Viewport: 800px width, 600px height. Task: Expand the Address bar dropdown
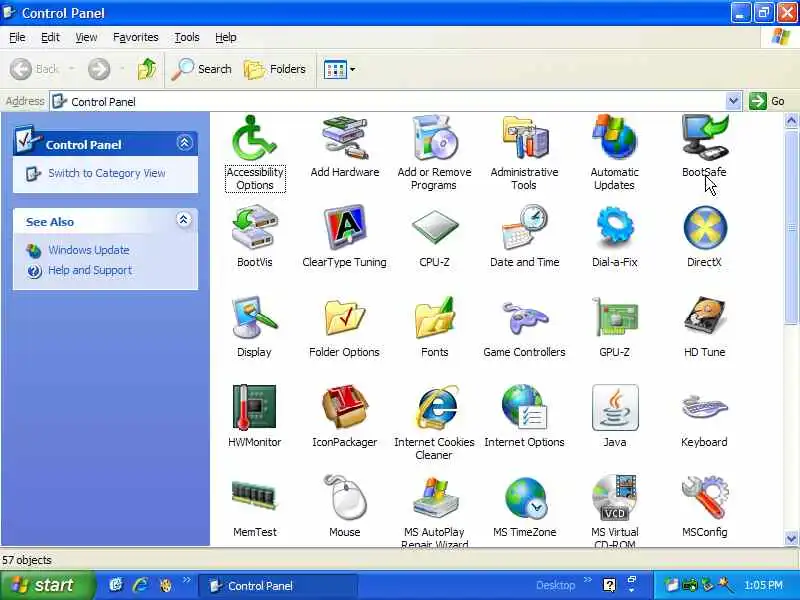tap(733, 101)
